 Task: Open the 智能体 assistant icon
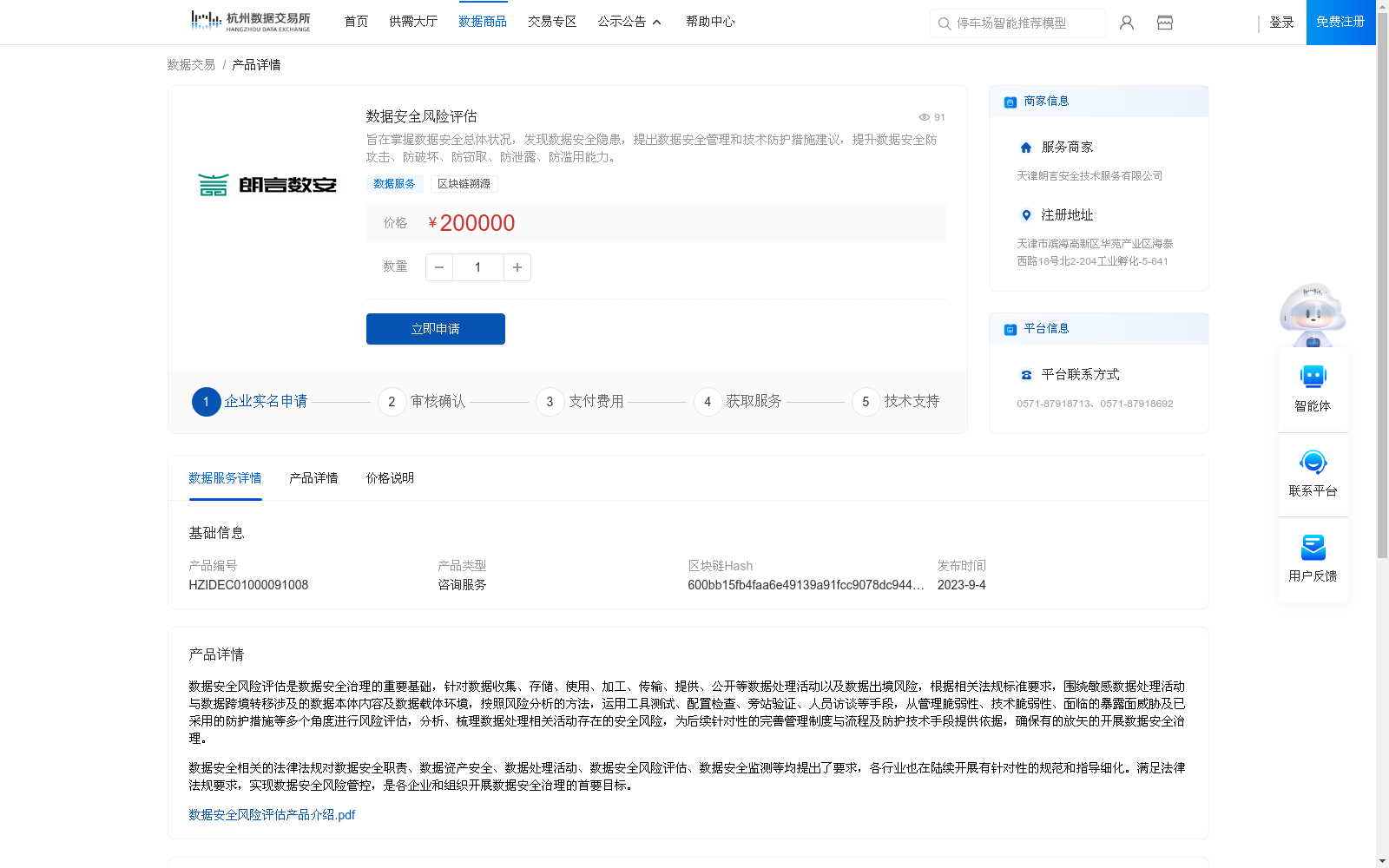point(1313,377)
